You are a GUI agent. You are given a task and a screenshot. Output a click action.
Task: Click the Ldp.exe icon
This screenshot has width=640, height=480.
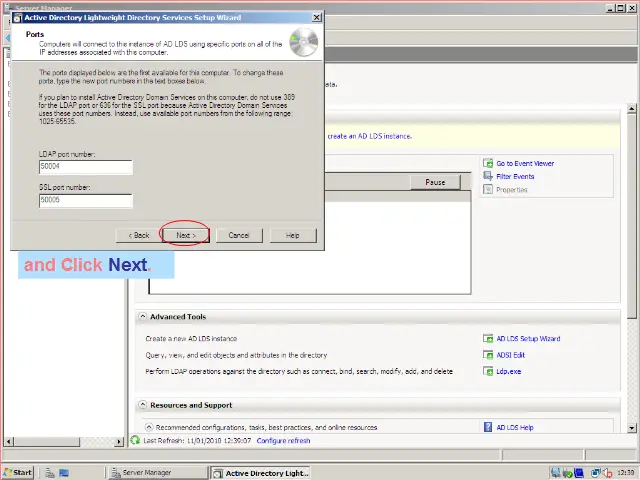[x=488, y=371]
